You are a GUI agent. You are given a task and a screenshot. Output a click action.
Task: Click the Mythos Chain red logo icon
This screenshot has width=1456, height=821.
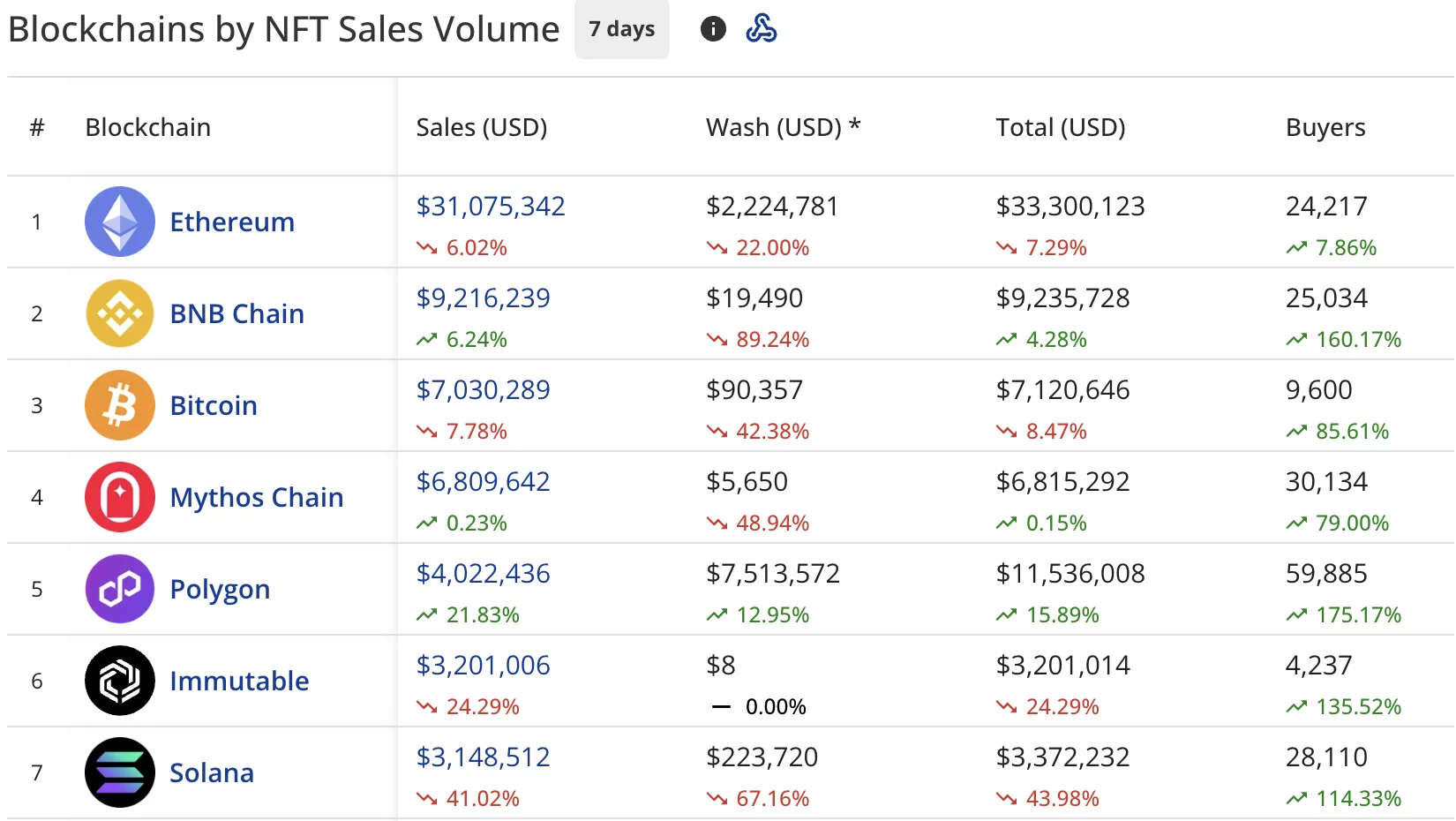click(x=119, y=497)
